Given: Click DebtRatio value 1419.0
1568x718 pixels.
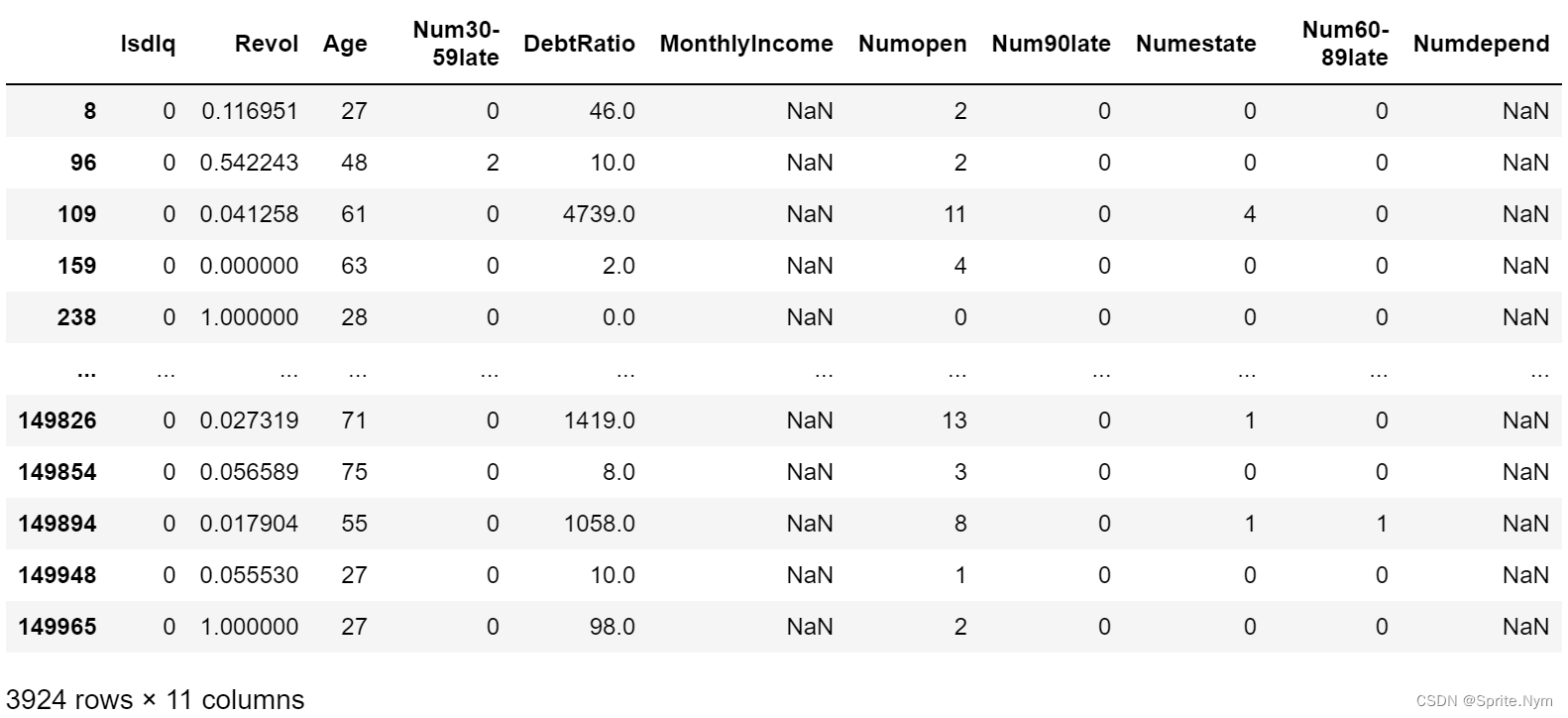Looking at the screenshot, I should pyautogui.click(x=600, y=420).
